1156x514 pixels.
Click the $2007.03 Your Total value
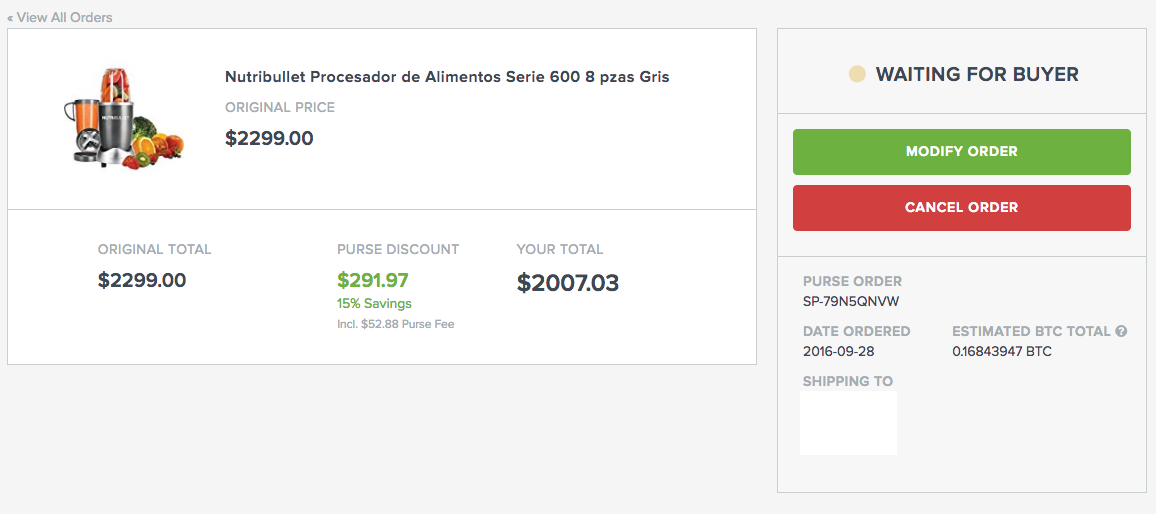pyautogui.click(x=568, y=283)
